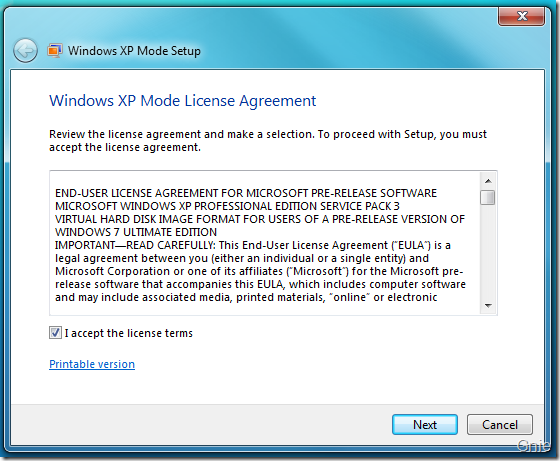
Task: Click the license box scroll-up arrow
Action: coord(488,181)
